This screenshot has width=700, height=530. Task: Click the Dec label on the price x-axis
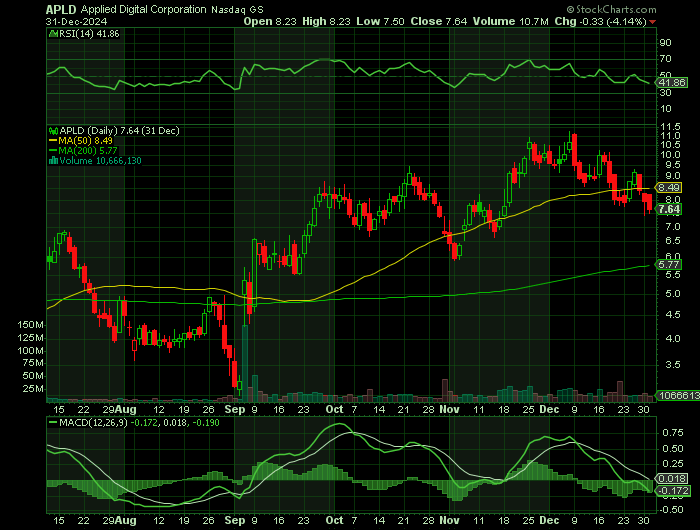[x=549, y=409]
